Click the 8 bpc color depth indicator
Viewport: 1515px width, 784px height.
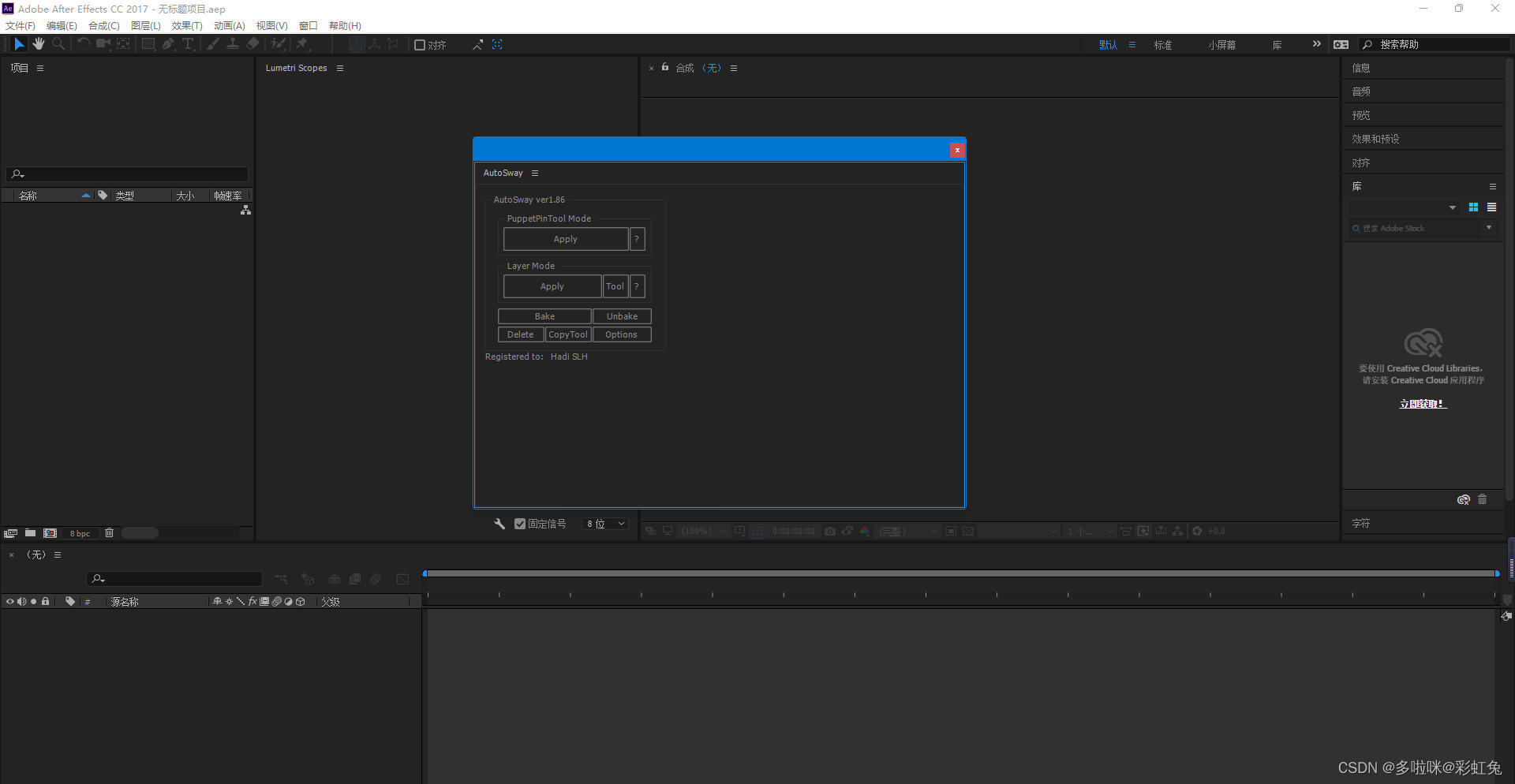pyautogui.click(x=79, y=532)
